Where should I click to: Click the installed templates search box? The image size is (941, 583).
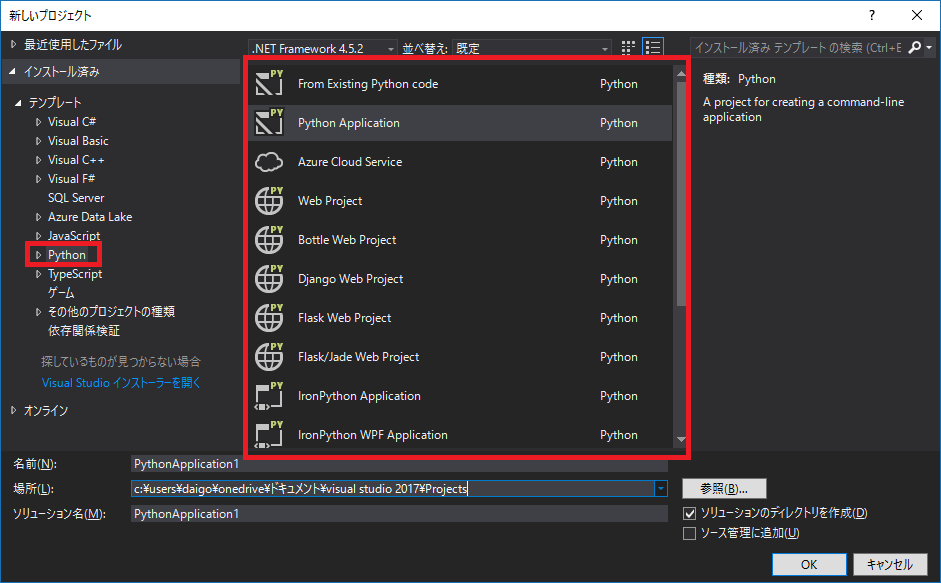[x=798, y=47]
